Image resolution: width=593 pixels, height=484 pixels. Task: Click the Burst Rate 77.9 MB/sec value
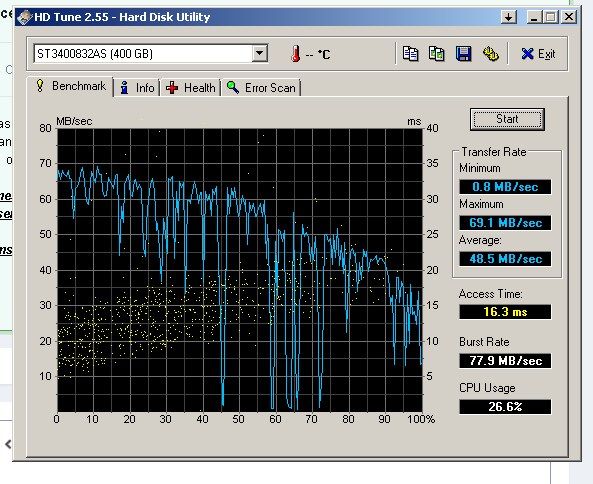coord(505,361)
